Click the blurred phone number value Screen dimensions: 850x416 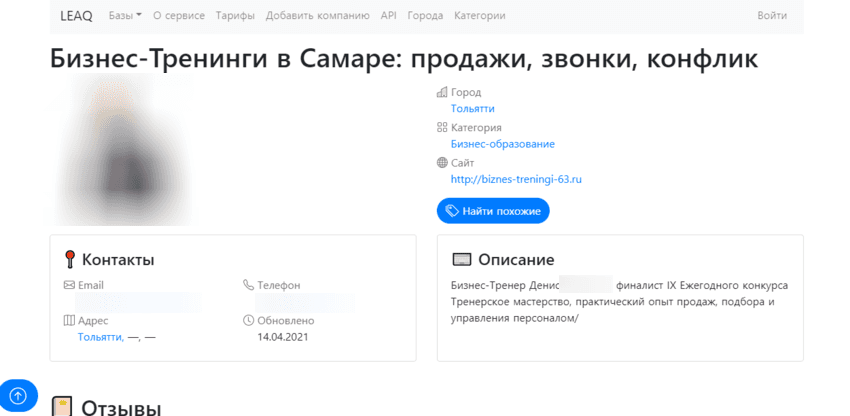[305, 302]
